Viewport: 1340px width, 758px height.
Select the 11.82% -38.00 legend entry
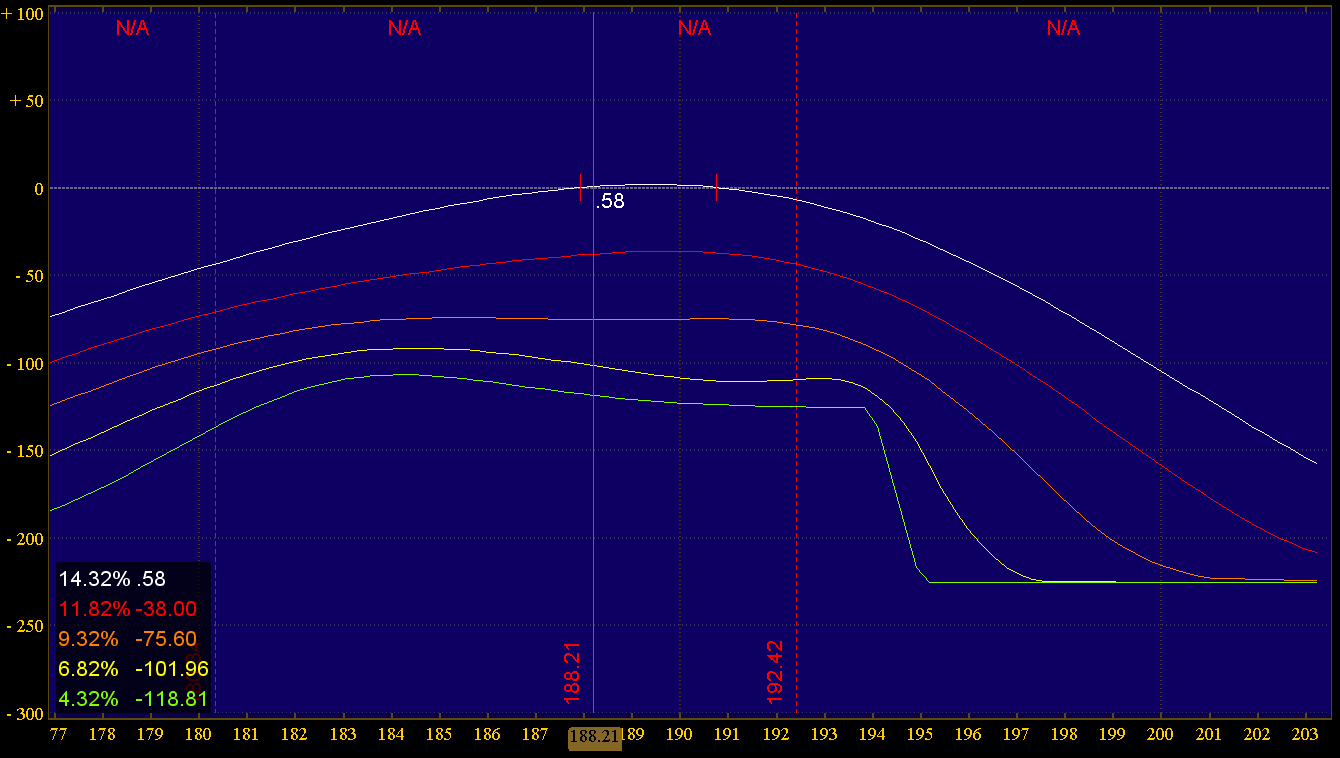tap(127, 608)
